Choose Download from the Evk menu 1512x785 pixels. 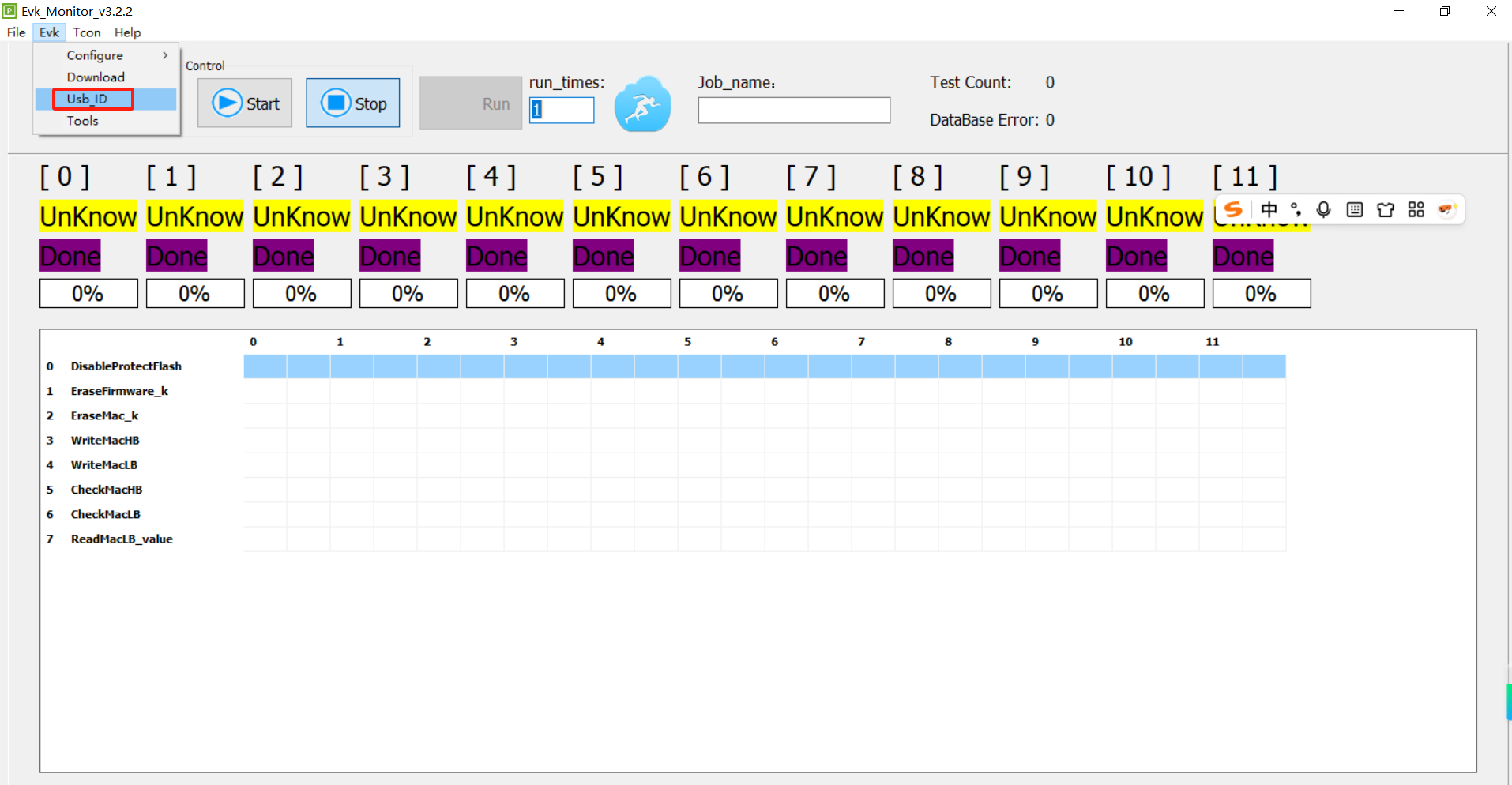click(106, 77)
